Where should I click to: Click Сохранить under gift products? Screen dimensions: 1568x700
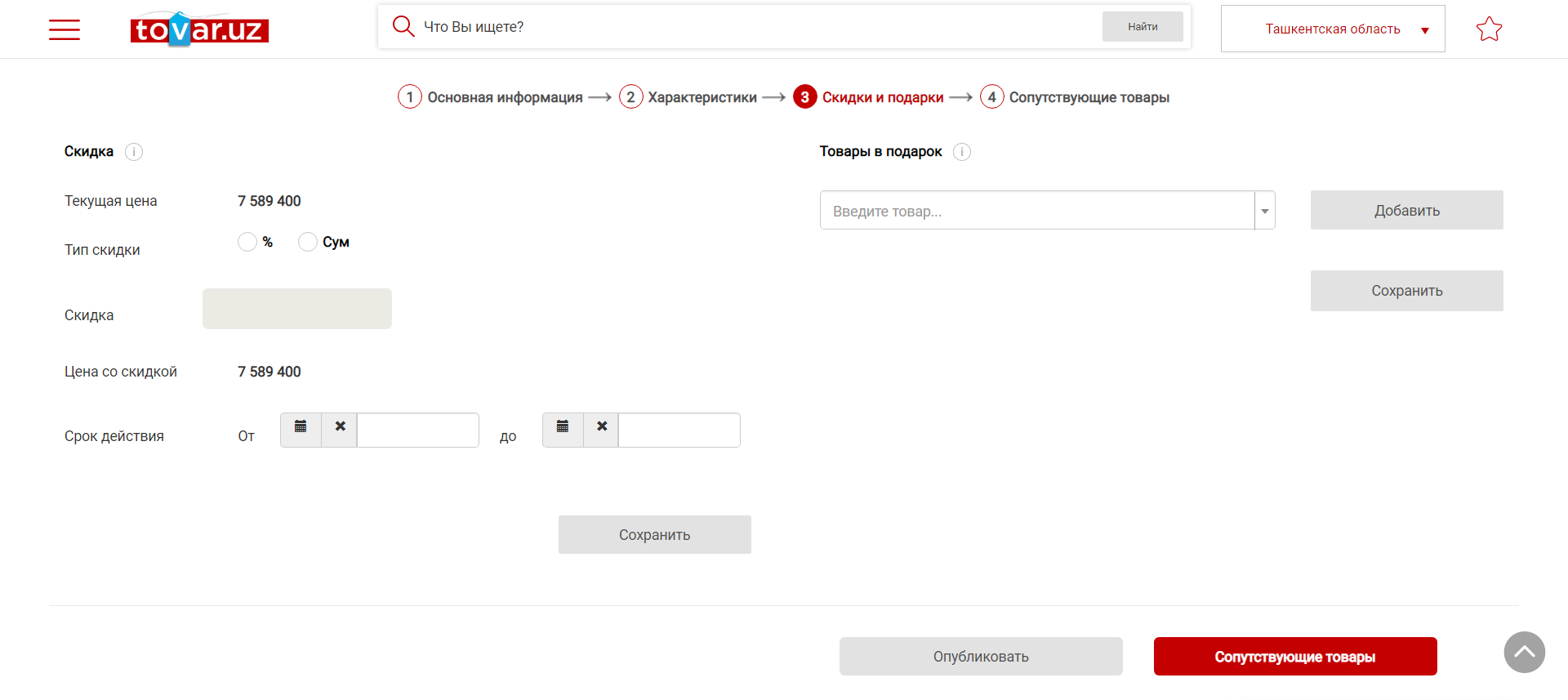tap(1406, 291)
